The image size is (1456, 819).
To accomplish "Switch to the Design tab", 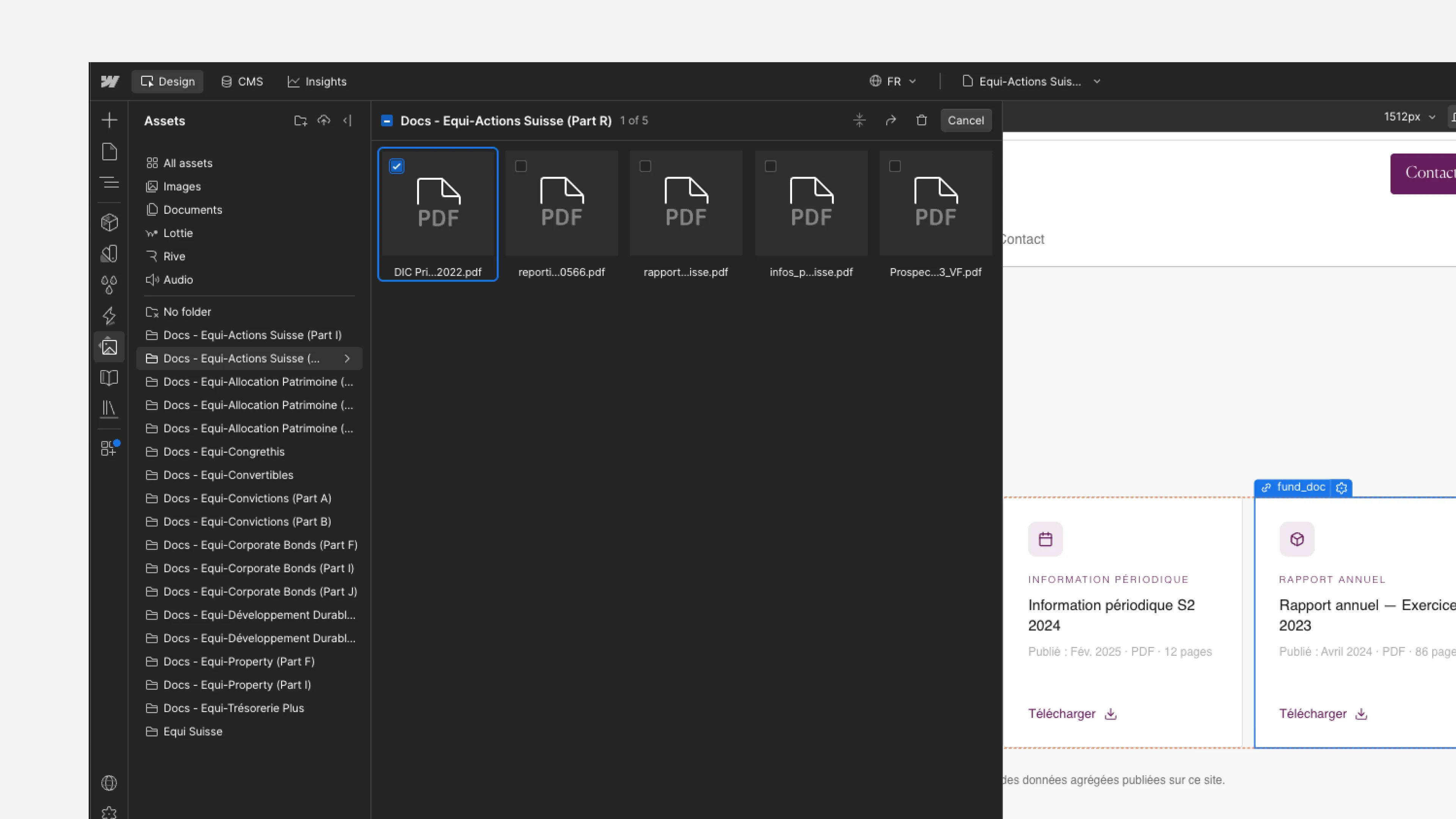I will click(167, 82).
